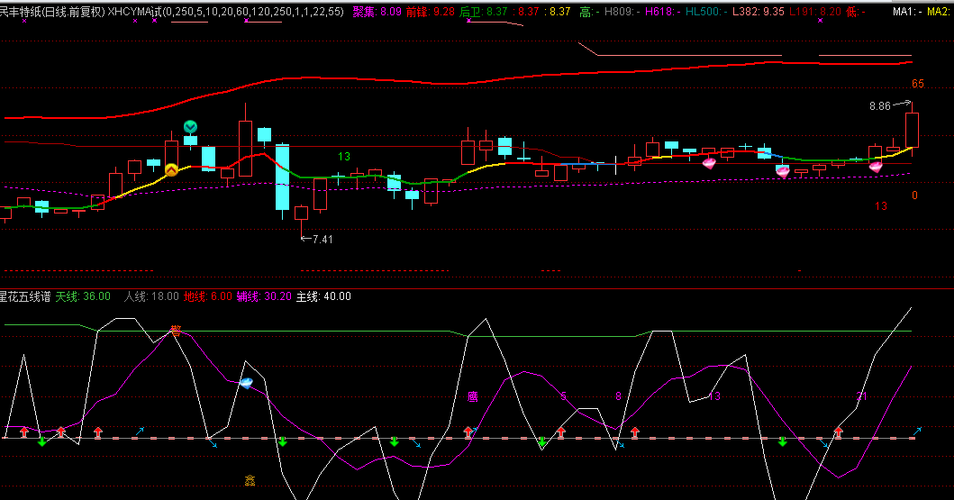Click the MA1 header label
The width and height of the screenshot is (954, 500).
pos(907,12)
